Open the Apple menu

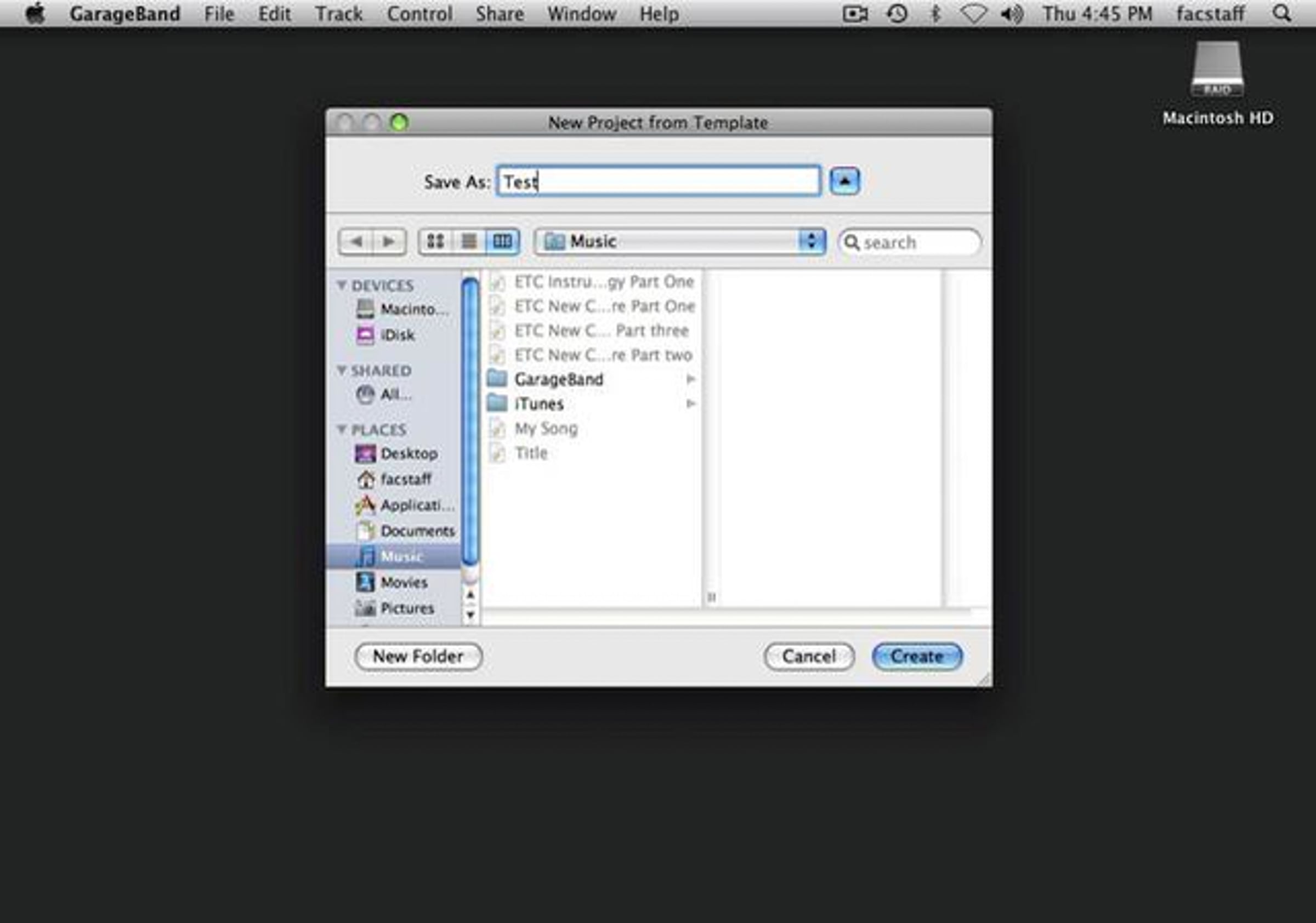point(36,13)
